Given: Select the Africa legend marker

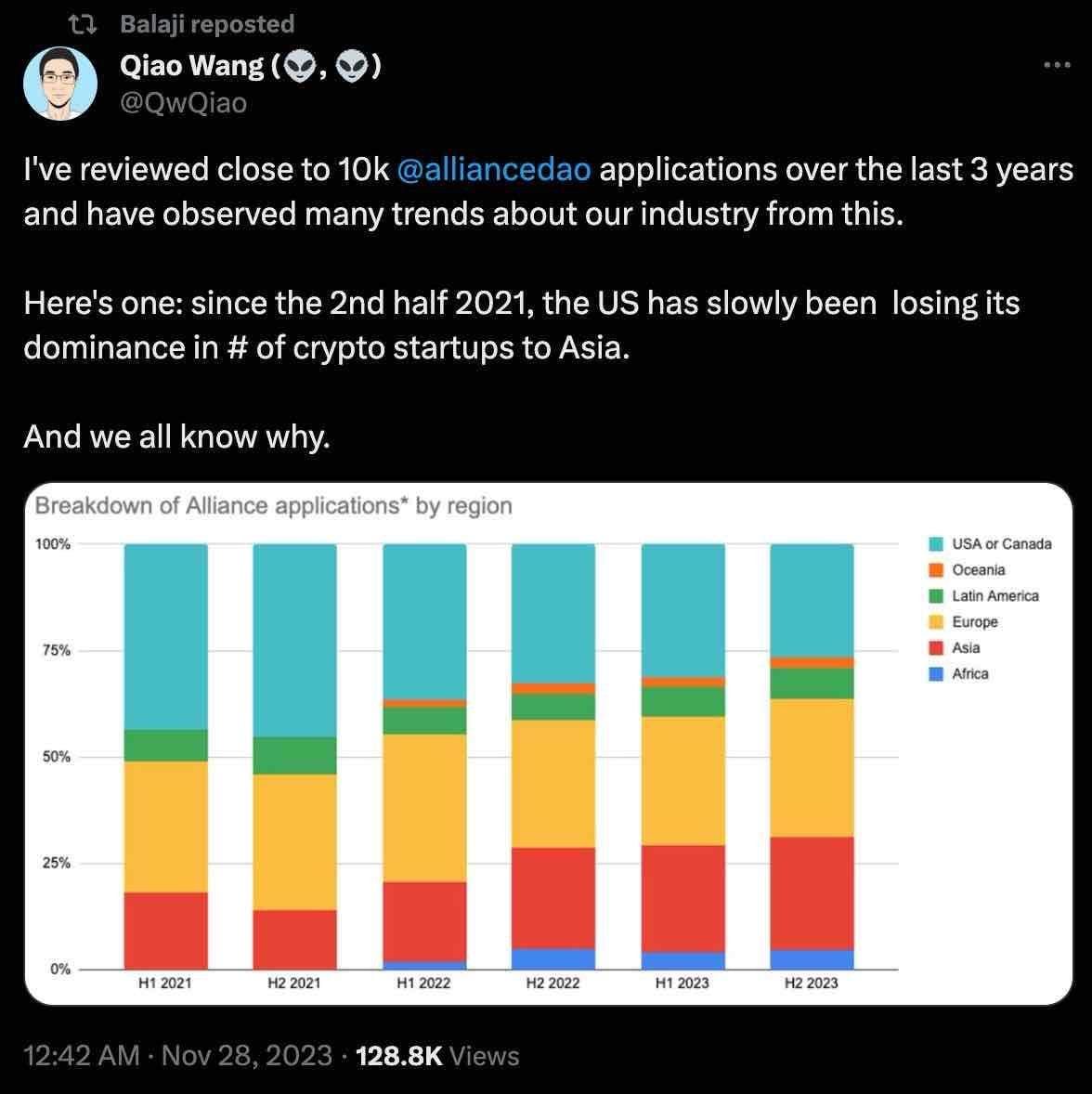Looking at the screenshot, I should click(x=935, y=674).
